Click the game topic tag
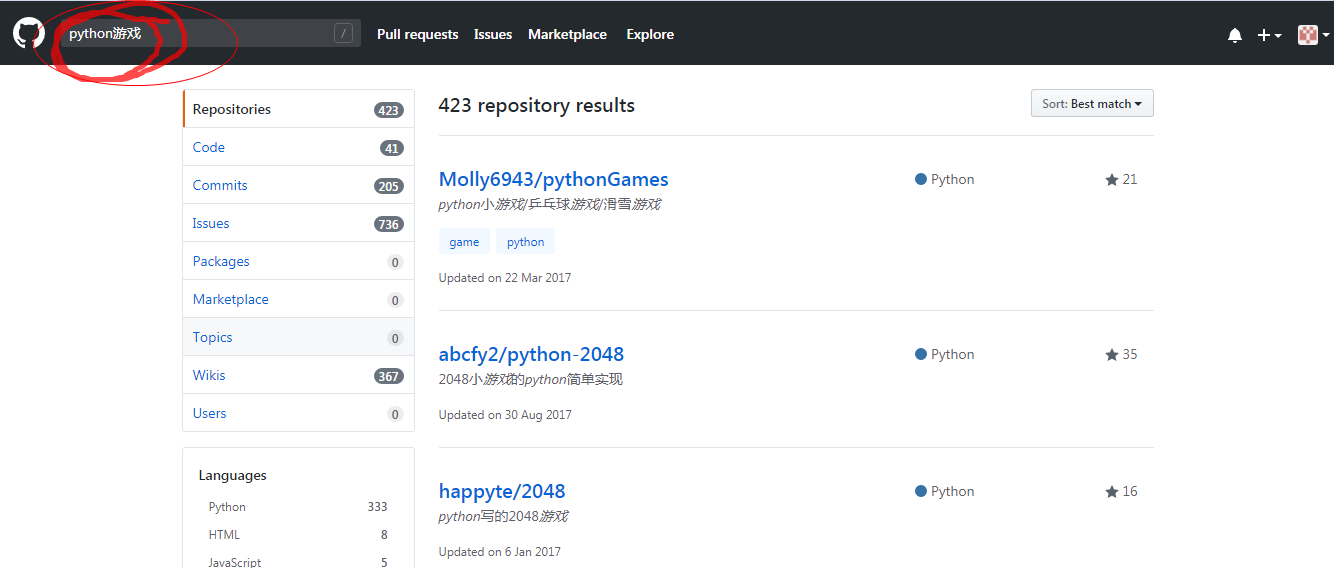The height and width of the screenshot is (568, 1334). [x=464, y=241]
